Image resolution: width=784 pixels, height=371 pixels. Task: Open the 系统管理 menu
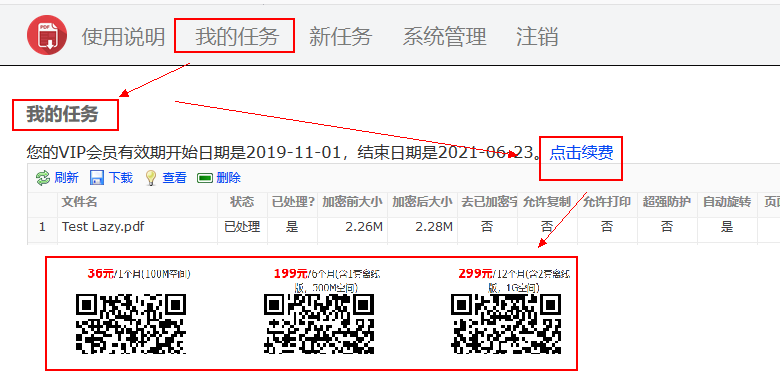tap(444, 36)
